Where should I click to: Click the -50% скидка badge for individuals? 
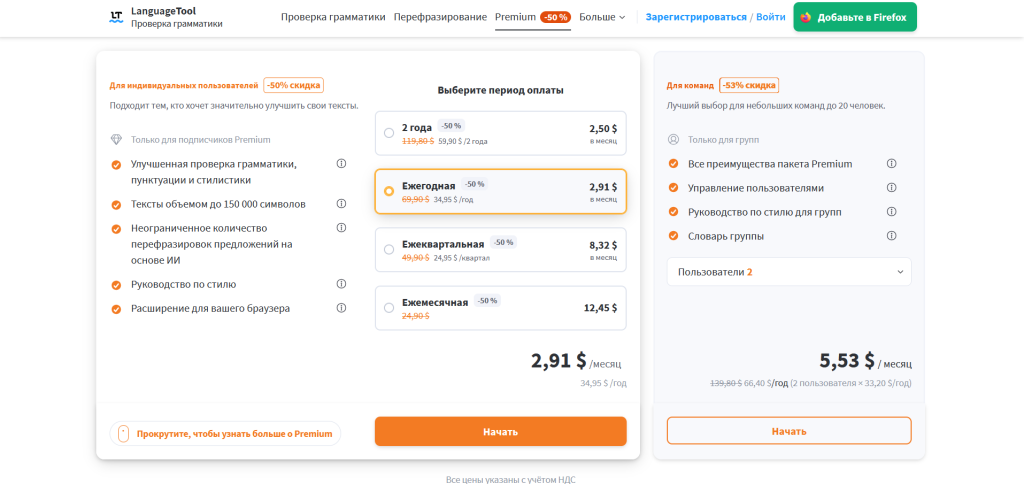click(294, 85)
